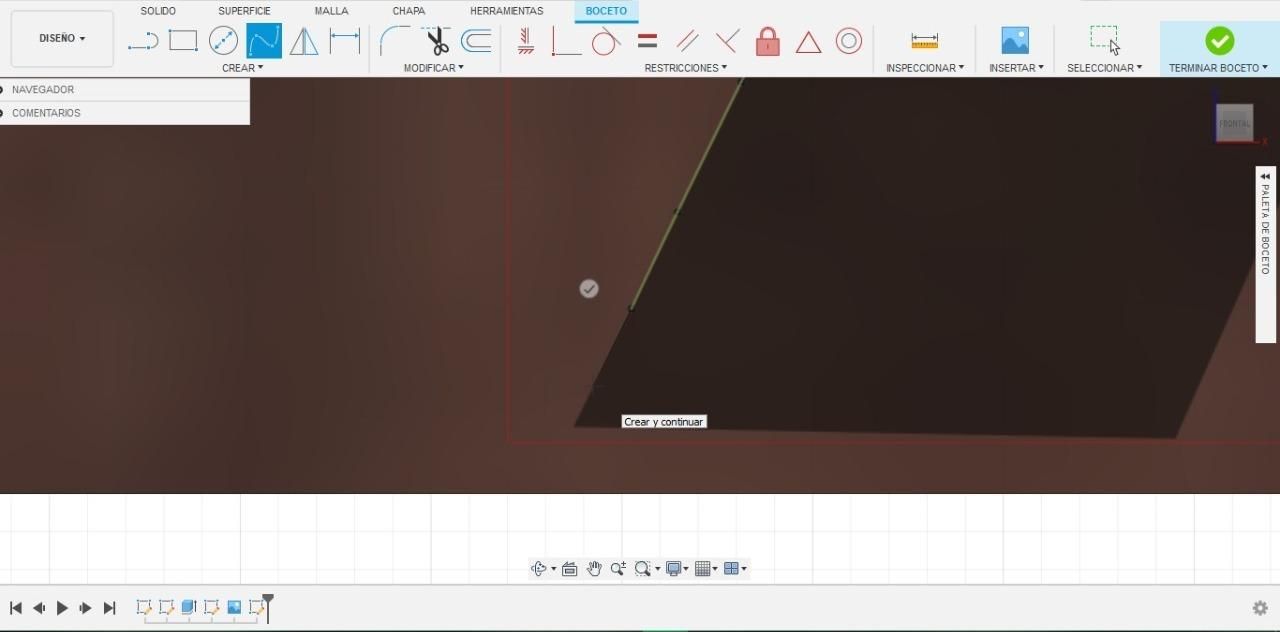Apply the Concentric constraint
The image size is (1280, 632).
point(849,41)
